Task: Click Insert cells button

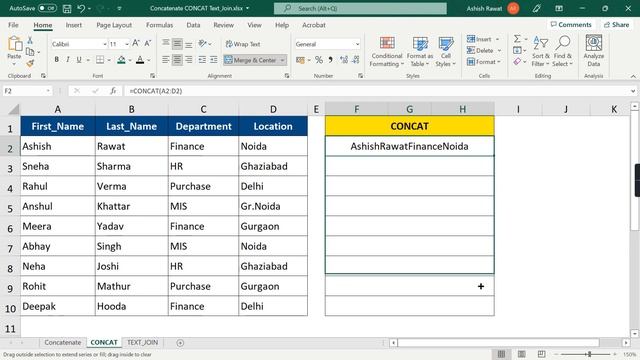Action: point(483,39)
